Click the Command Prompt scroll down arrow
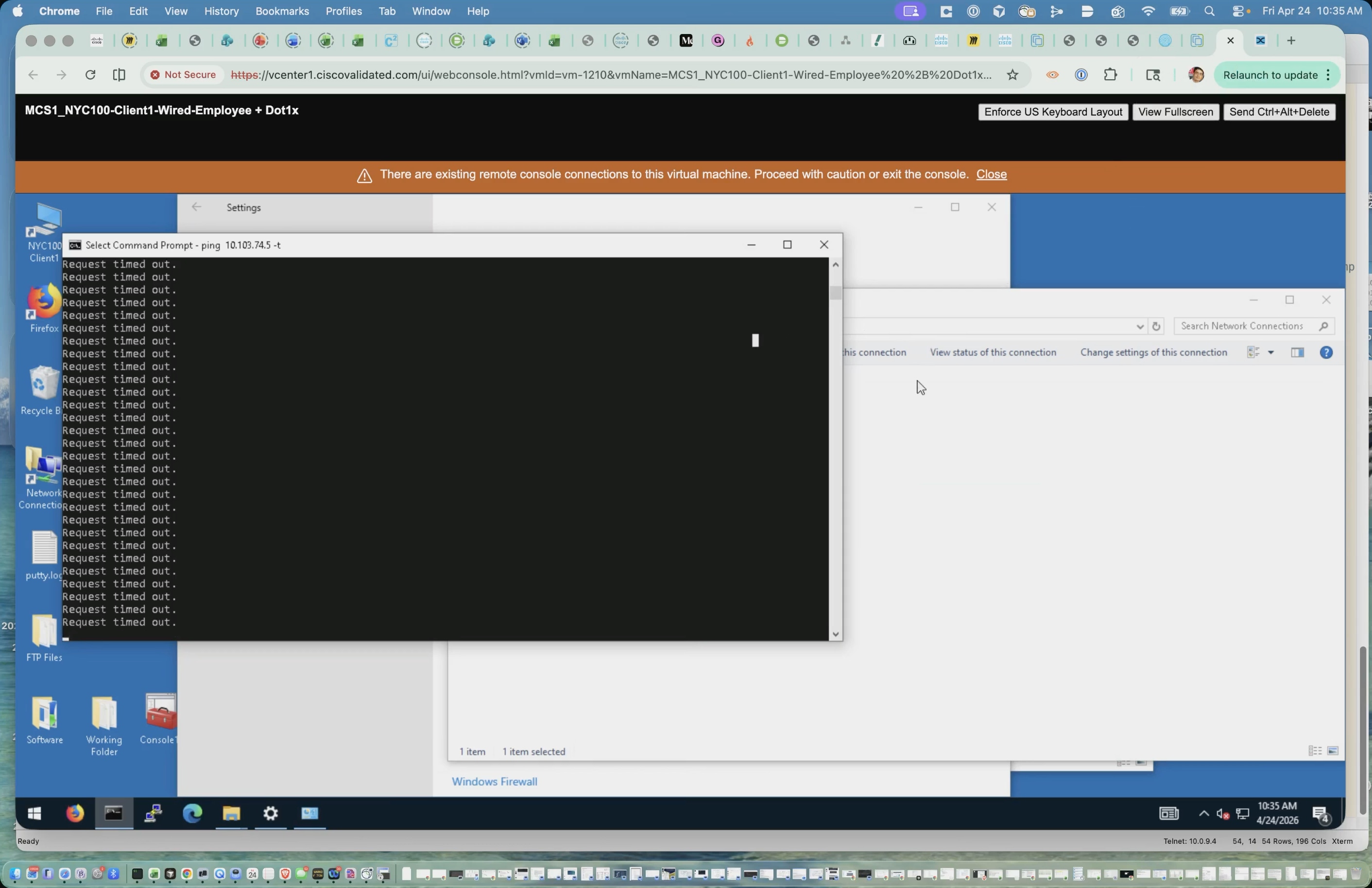Image resolution: width=1372 pixels, height=888 pixels. [836, 634]
